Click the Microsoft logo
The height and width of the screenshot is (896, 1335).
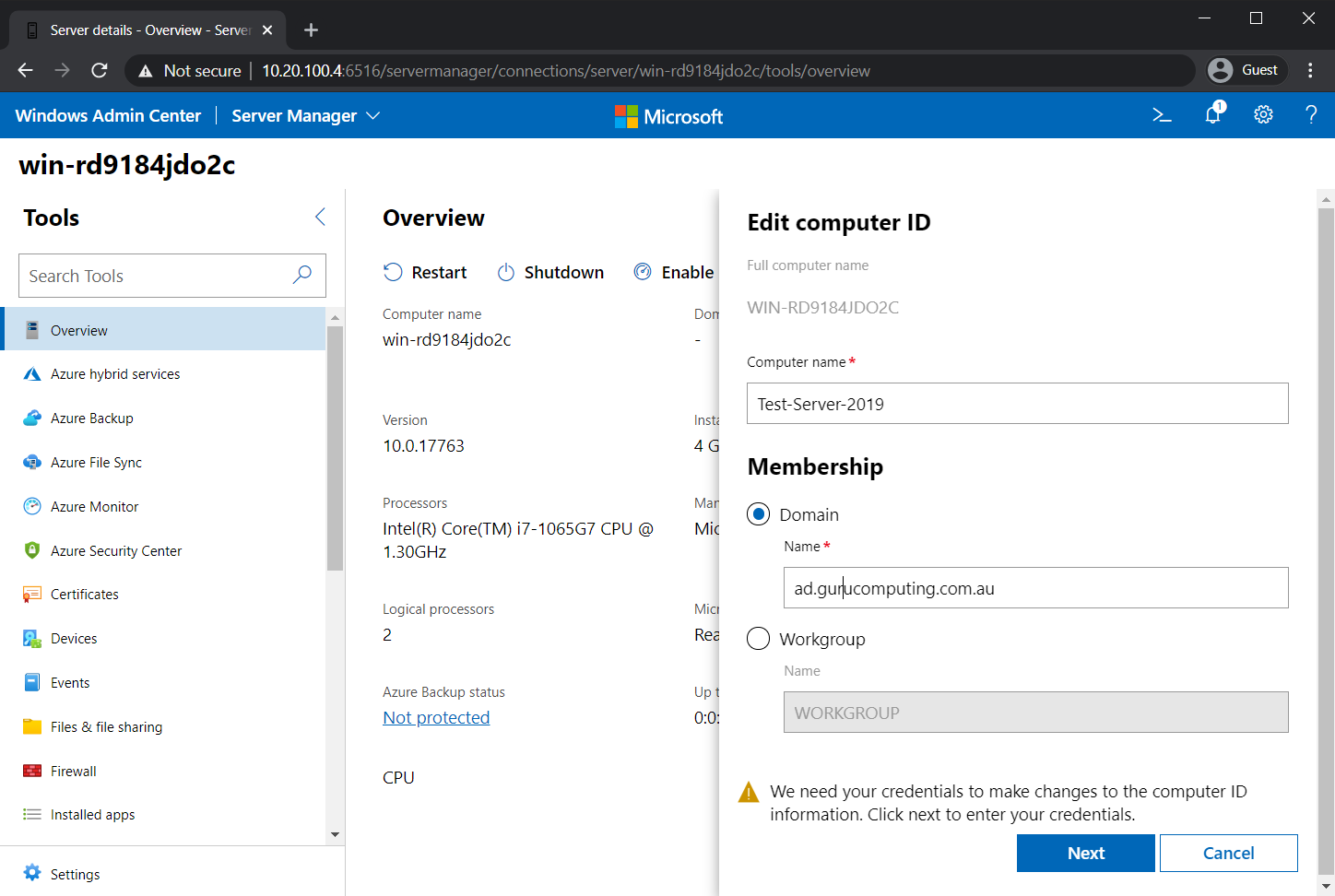[669, 116]
